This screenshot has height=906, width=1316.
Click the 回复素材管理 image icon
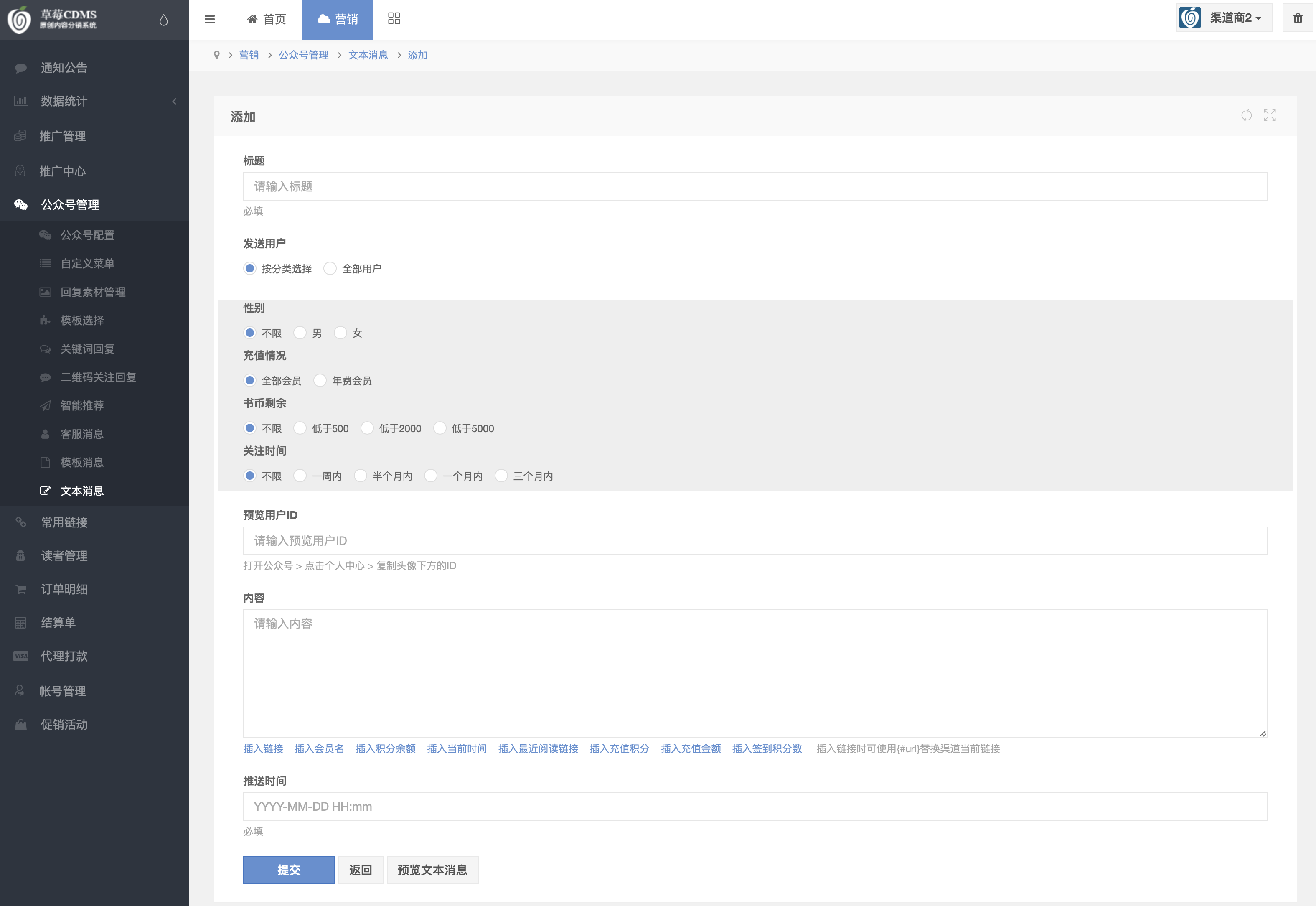pos(46,292)
